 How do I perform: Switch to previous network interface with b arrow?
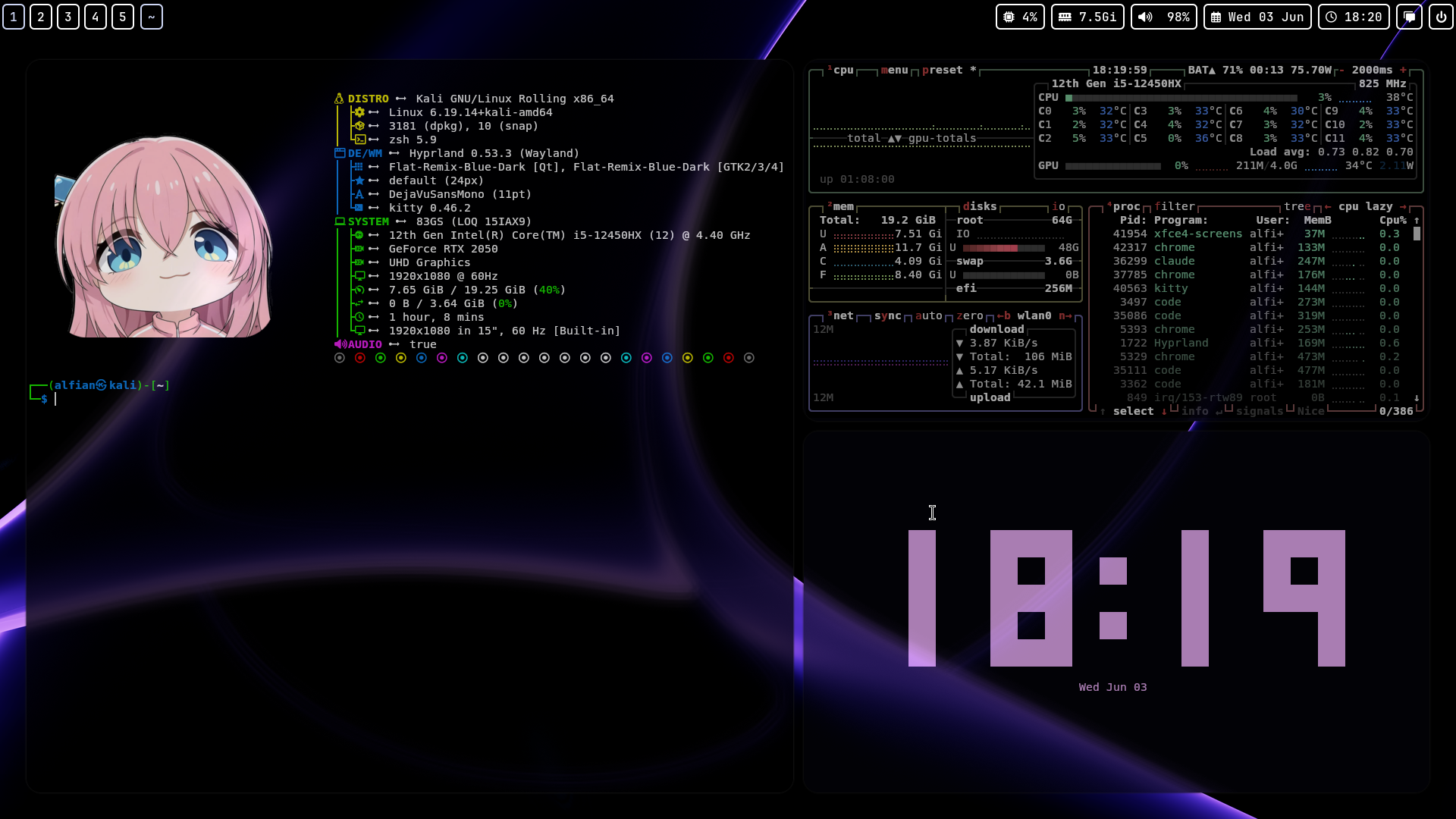tap(1003, 315)
